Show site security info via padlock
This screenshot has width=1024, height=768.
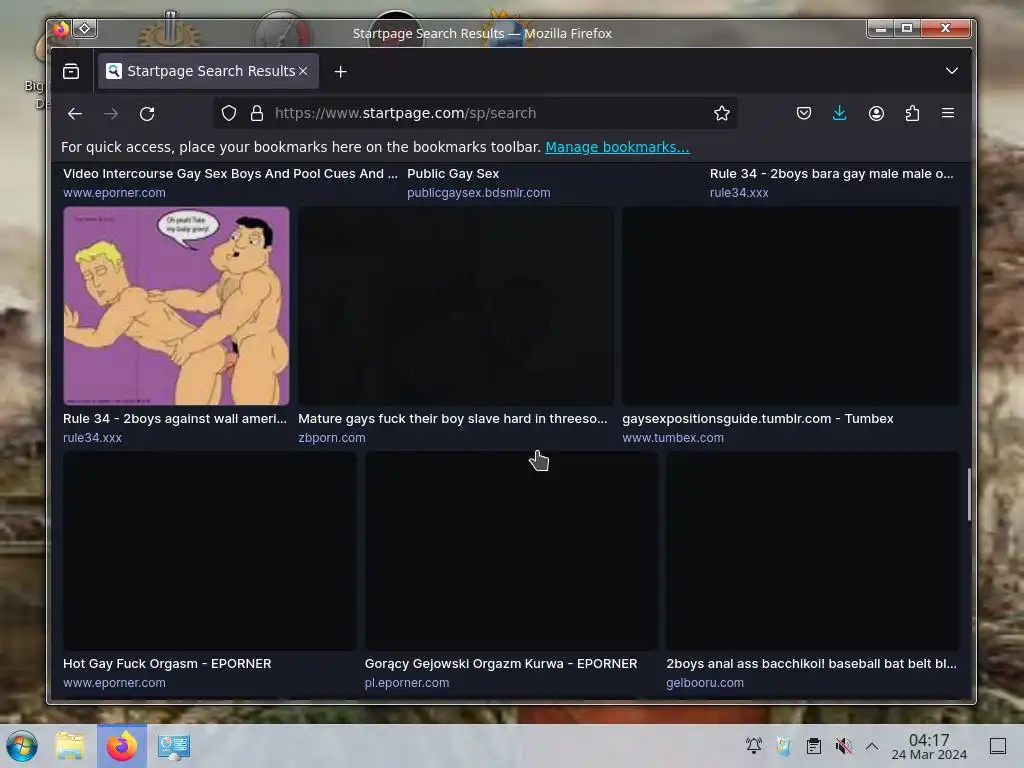tap(257, 114)
